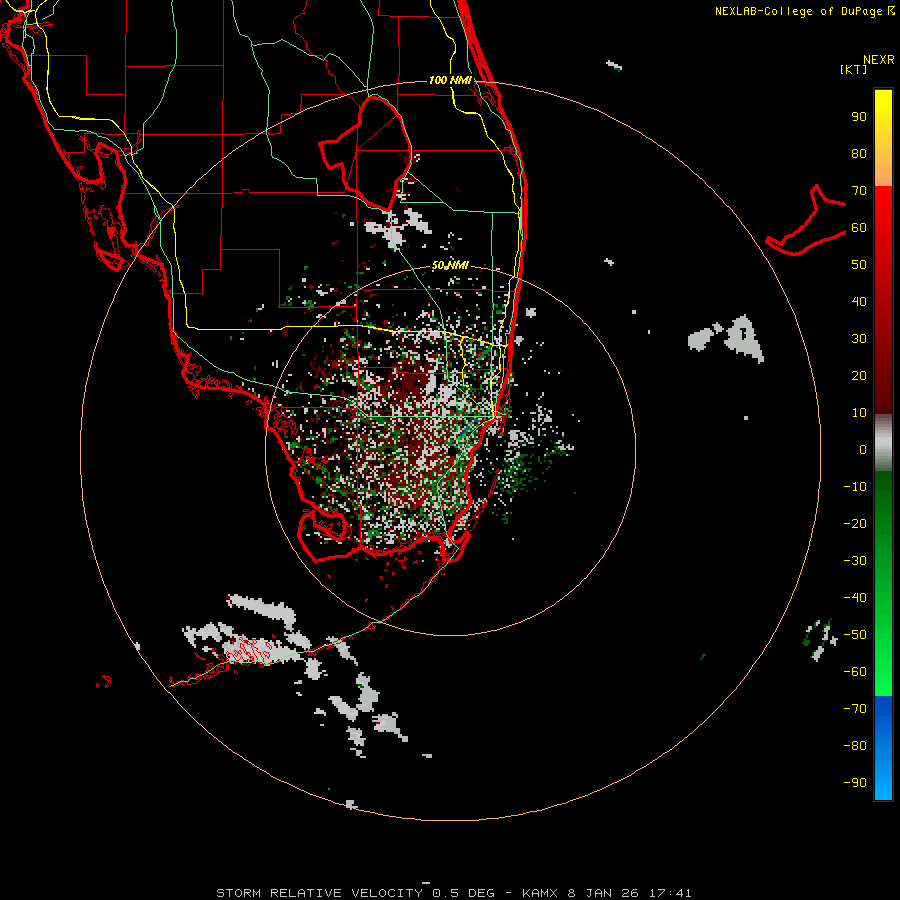Image resolution: width=900 pixels, height=900 pixels.
Task: Click the 20 value on the velocity scale
Action: coord(859,375)
